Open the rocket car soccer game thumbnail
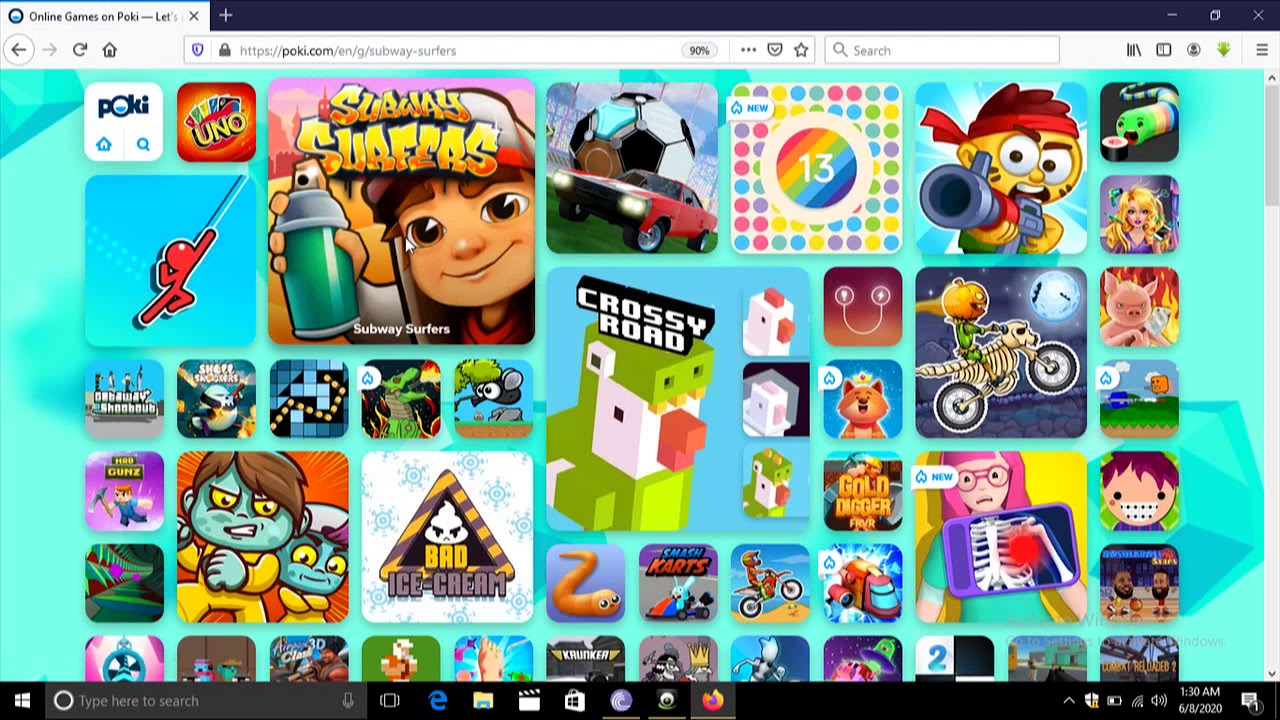Screen dimensions: 1280x720 point(632,168)
